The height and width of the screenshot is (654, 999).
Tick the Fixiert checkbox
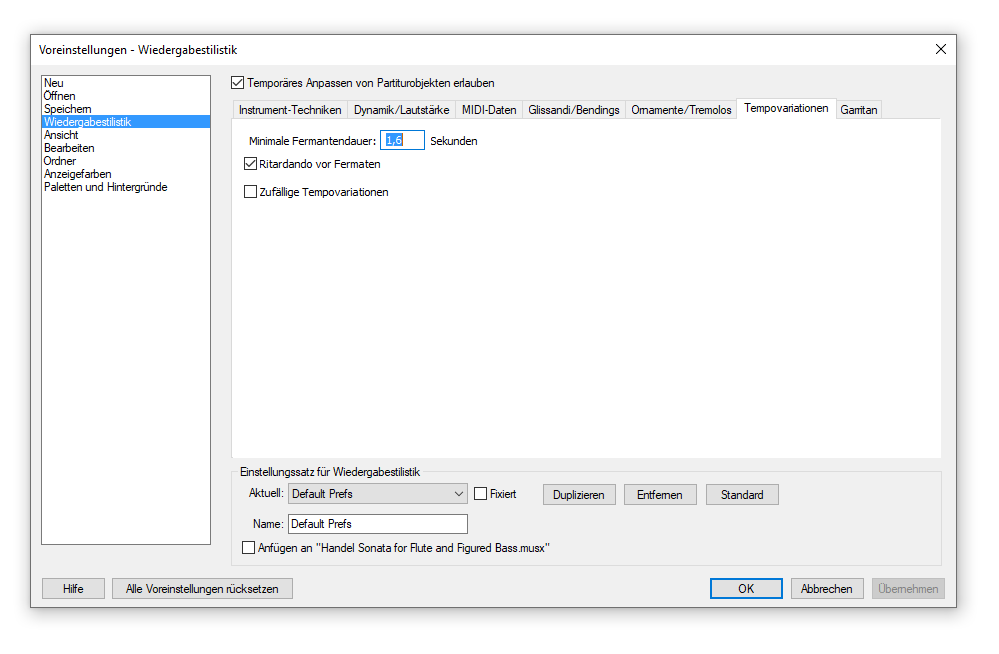[480, 494]
